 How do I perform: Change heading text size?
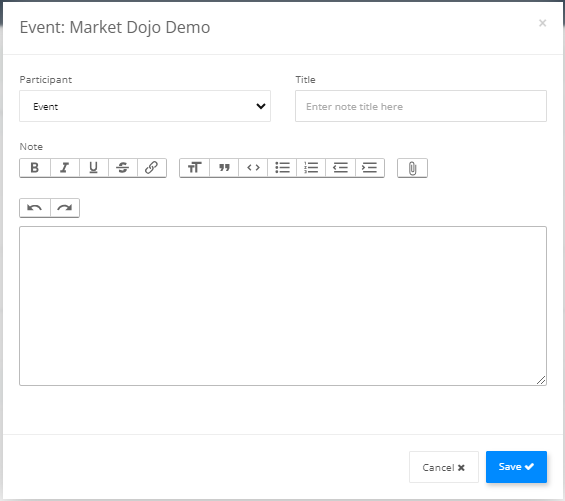tap(195, 168)
